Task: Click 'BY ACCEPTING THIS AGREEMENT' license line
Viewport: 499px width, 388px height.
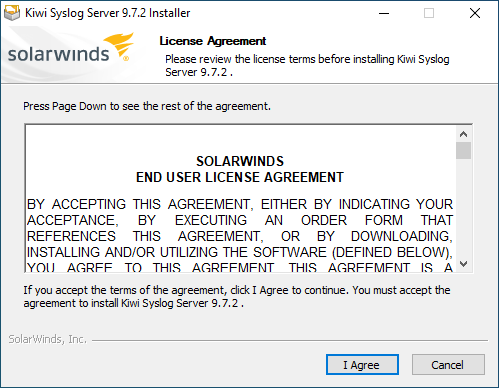Action: click(x=240, y=204)
